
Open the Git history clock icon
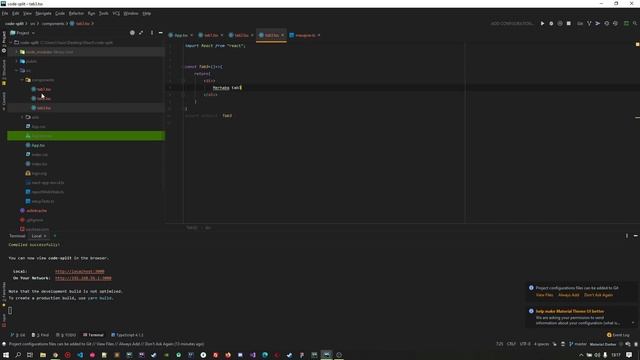(x=607, y=24)
